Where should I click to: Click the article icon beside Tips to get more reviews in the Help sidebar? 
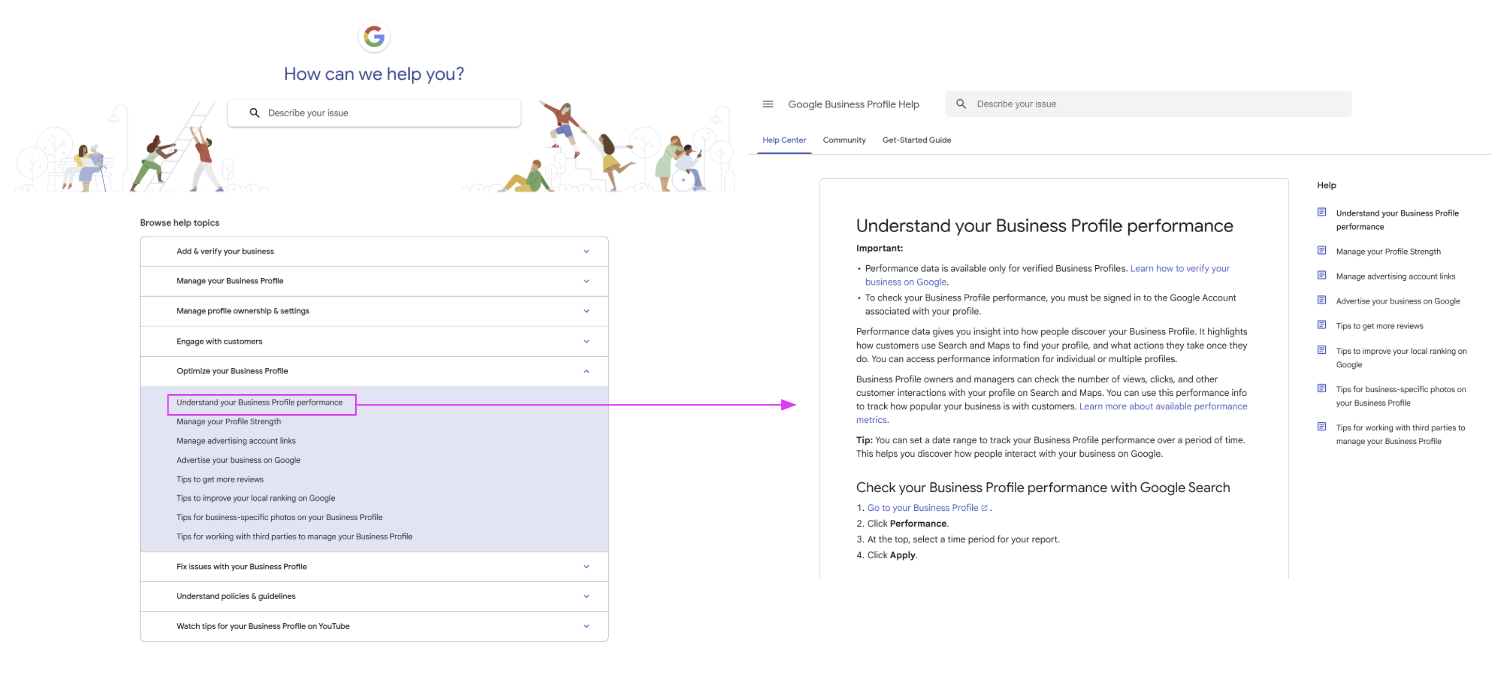coord(1321,325)
